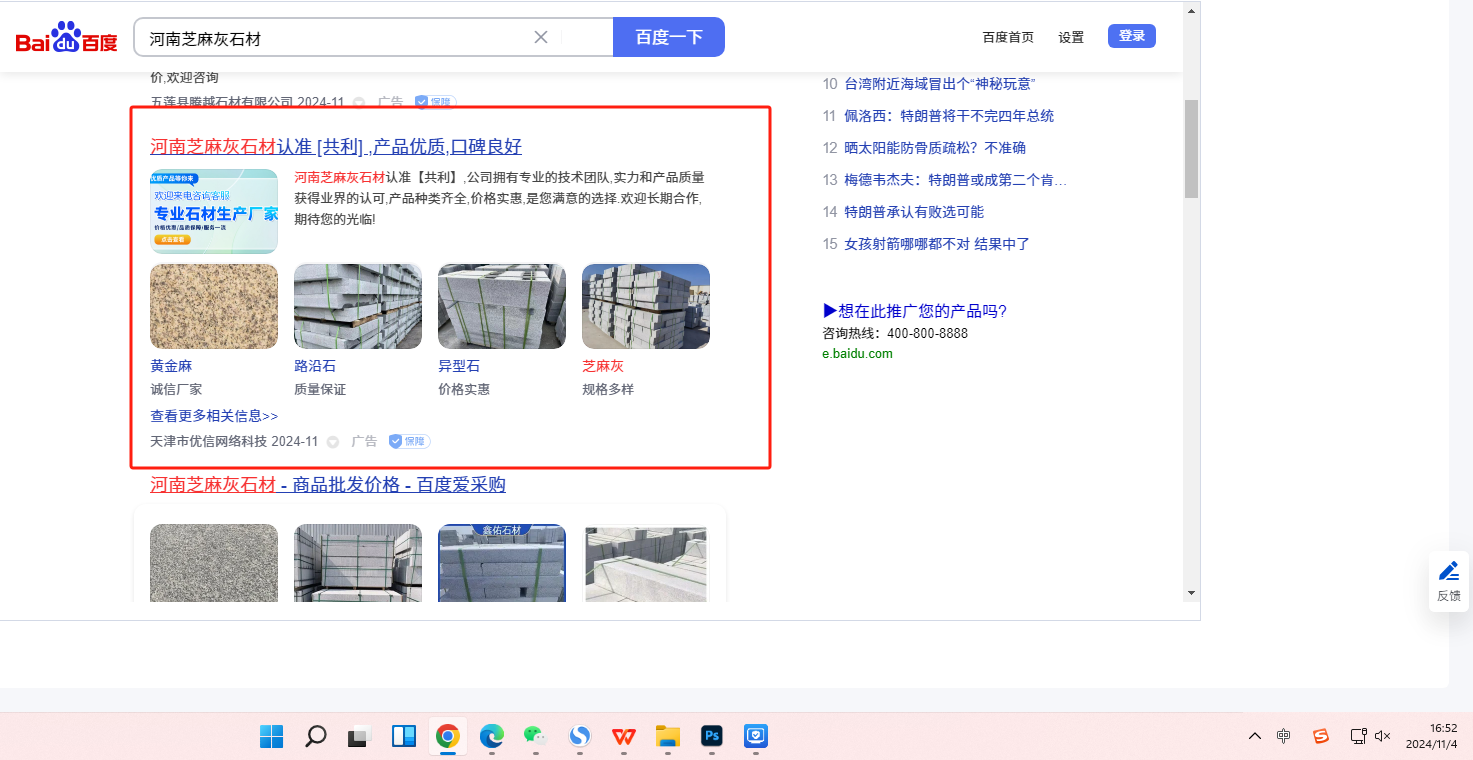Screen dimensions: 1473x760
Task: Click the 专业石材生产厂家 ad banner image
Action: pos(214,211)
